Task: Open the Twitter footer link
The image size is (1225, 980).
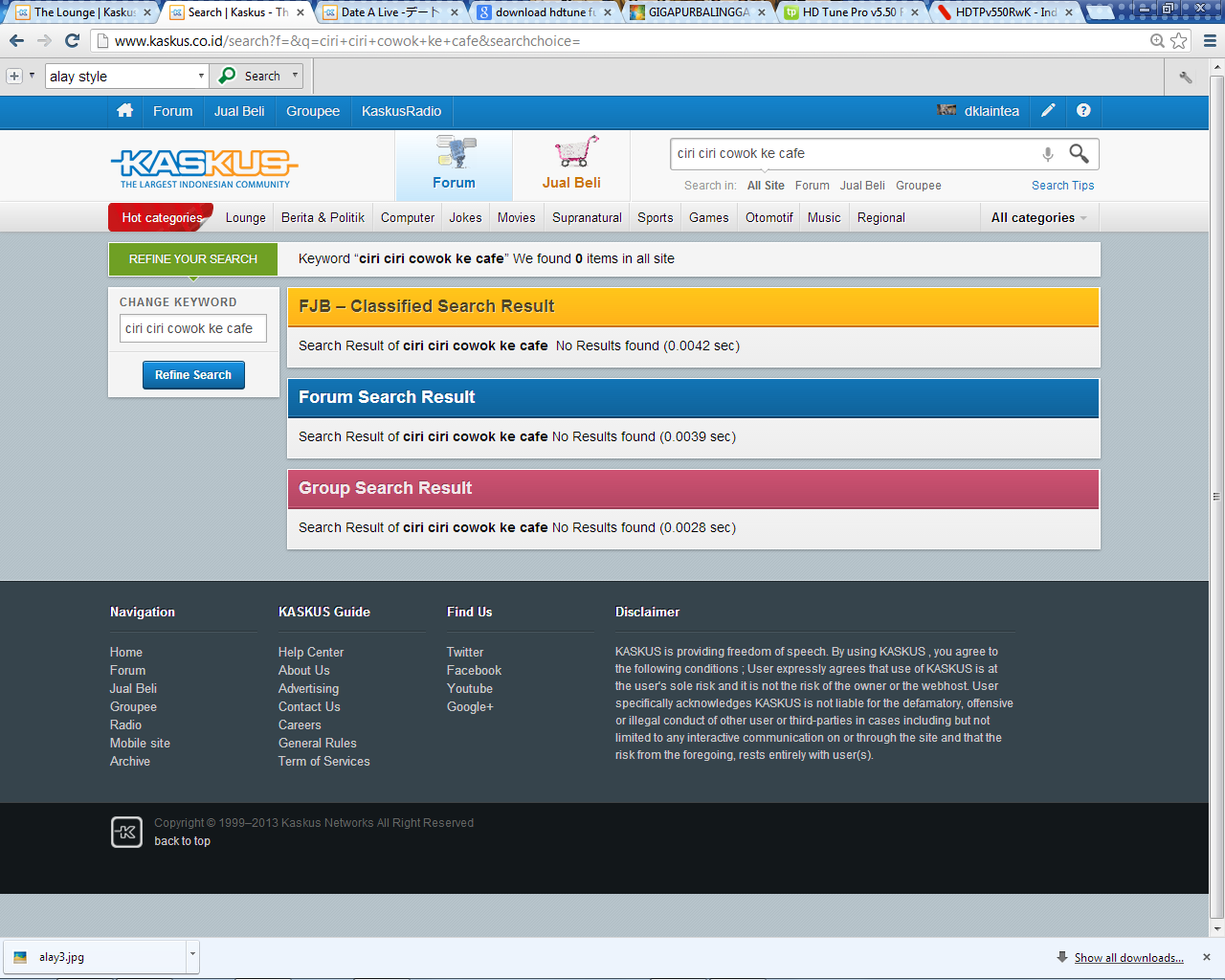Action: [465, 653]
